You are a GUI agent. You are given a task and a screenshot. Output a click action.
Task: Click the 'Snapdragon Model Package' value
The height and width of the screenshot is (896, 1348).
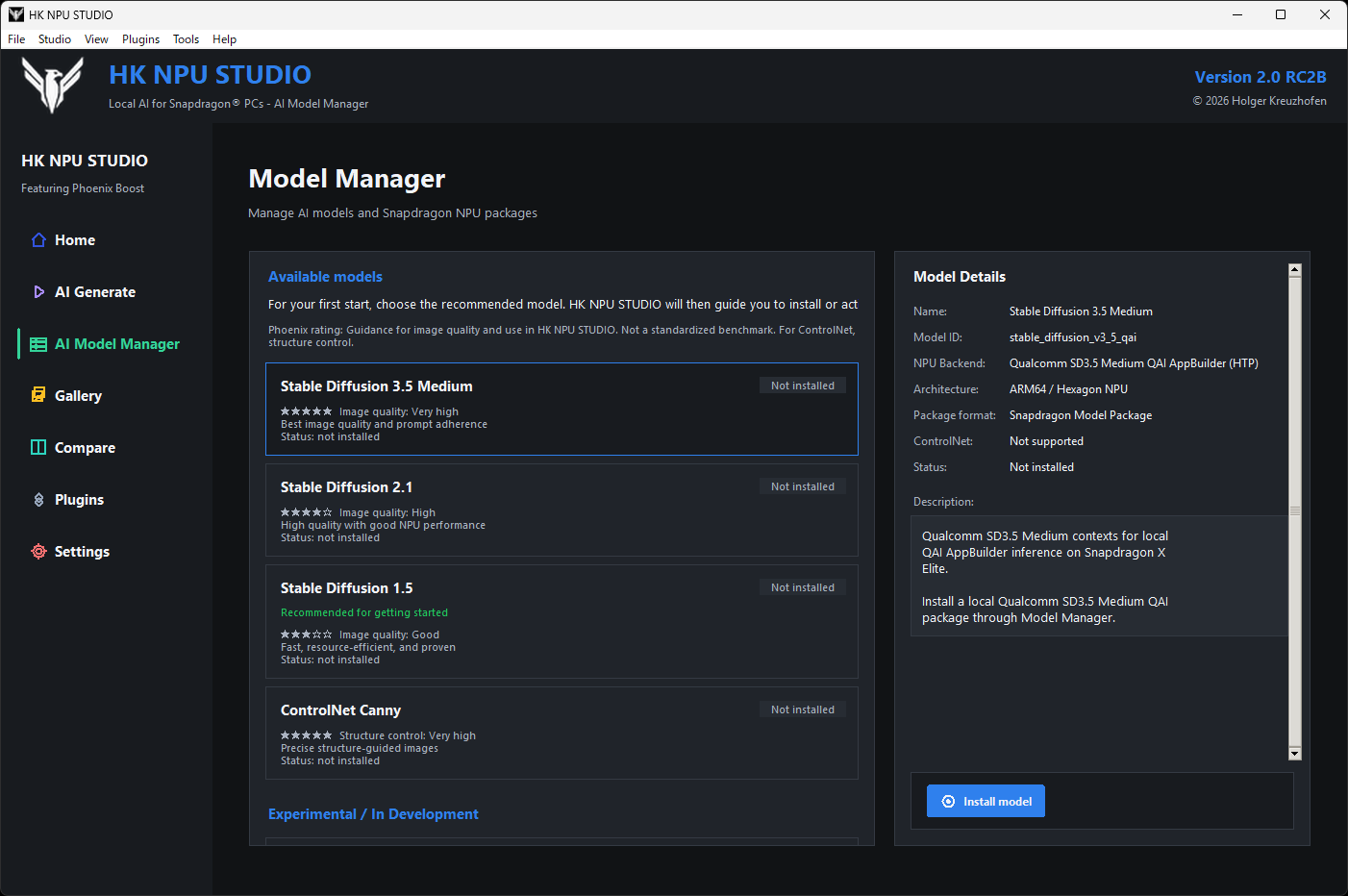[x=1081, y=415]
